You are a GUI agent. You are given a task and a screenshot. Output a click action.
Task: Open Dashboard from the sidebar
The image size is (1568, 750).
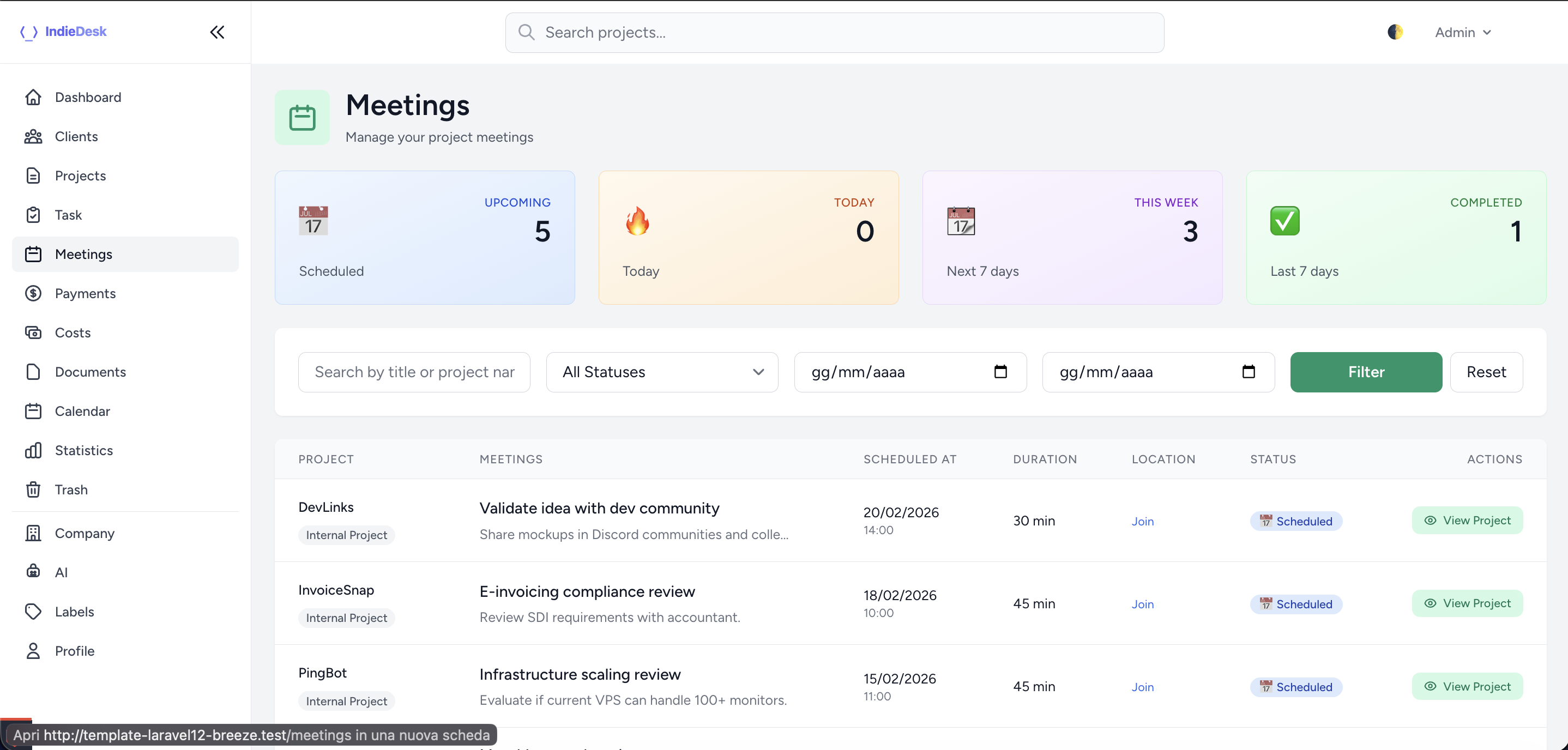(x=88, y=98)
